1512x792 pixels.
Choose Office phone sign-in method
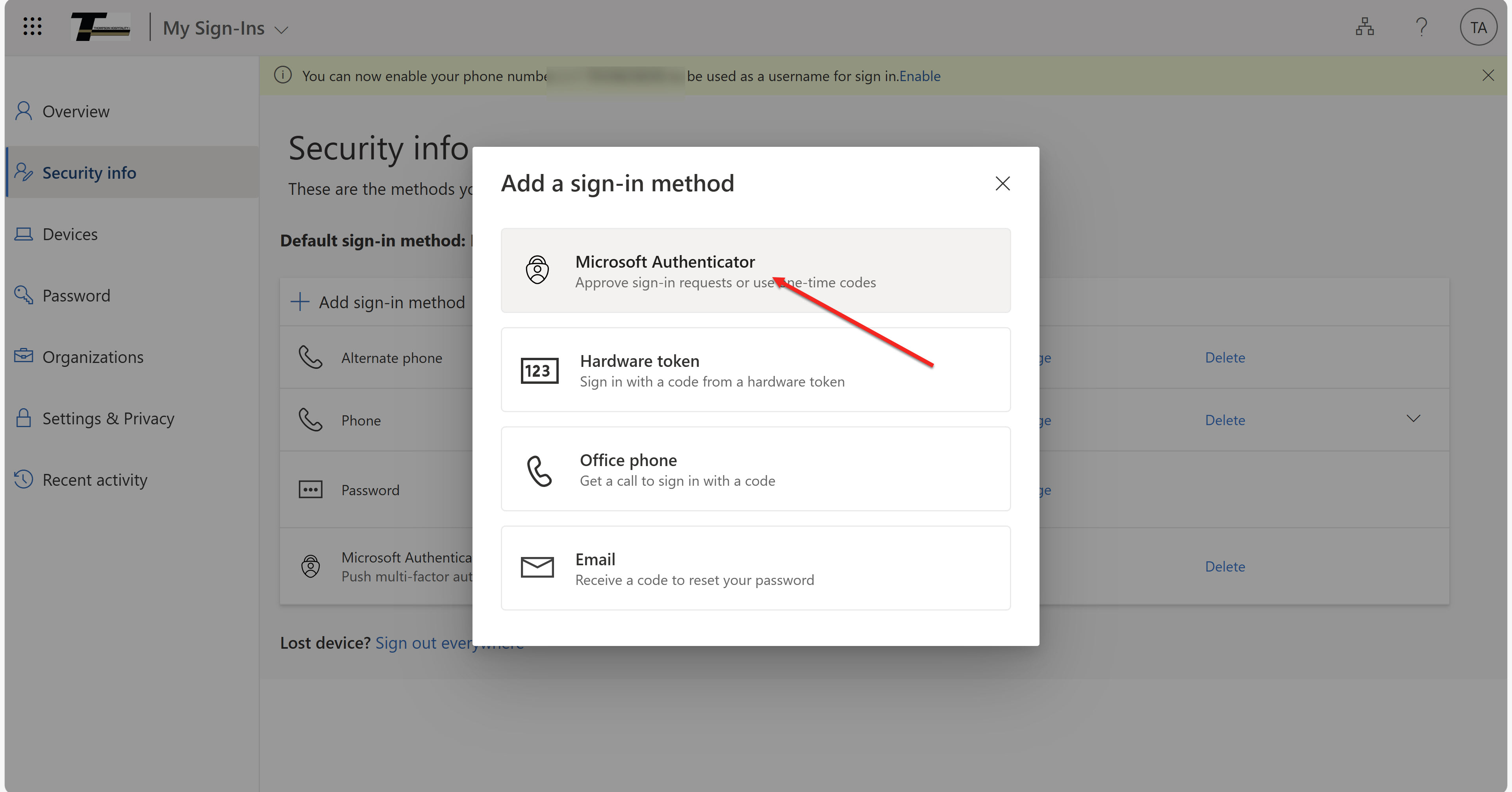tap(756, 469)
